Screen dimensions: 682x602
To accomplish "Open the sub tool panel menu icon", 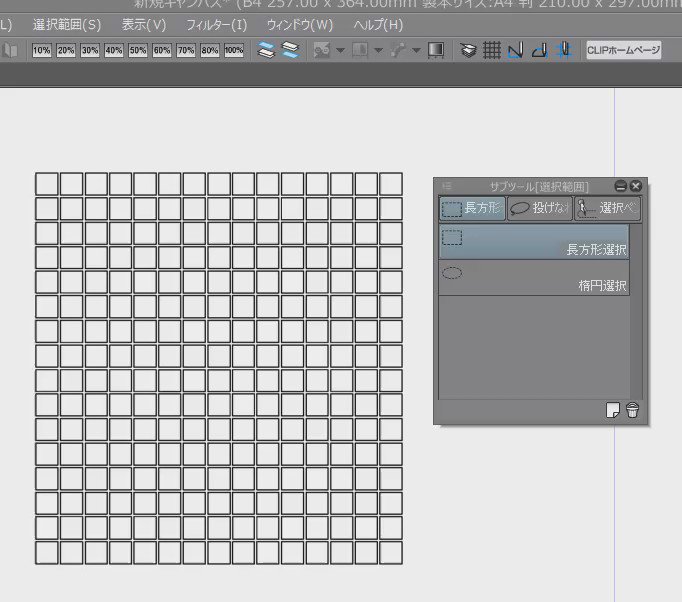I will coord(447,186).
